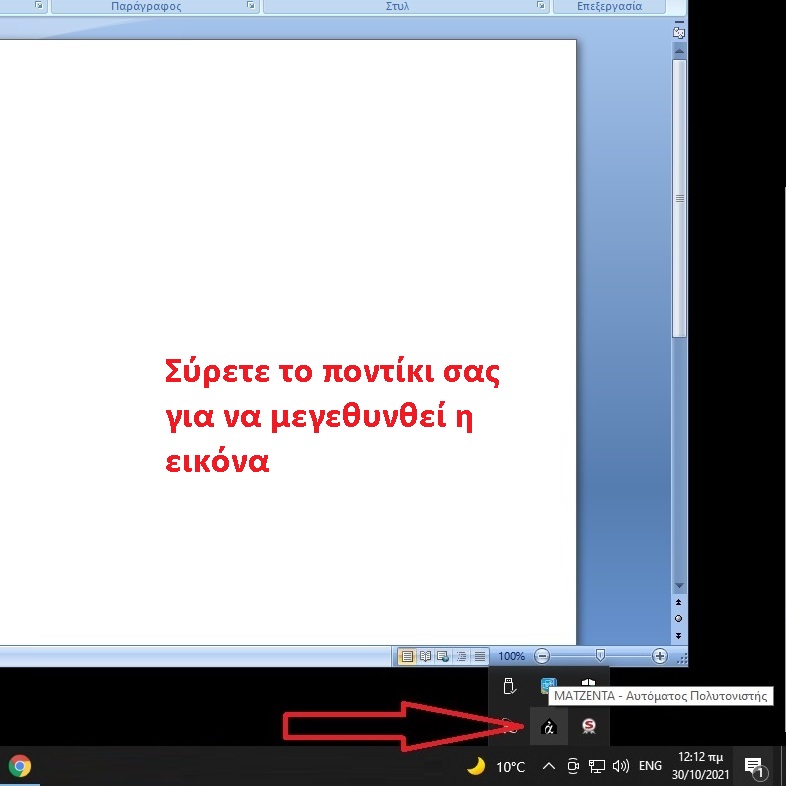The image size is (786, 786).
Task: Collapse the hidden tray icons chevron
Action: pos(548,766)
